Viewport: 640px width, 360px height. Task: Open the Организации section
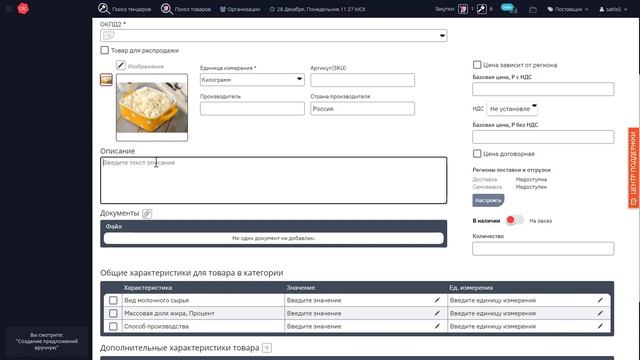coord(240,9)
